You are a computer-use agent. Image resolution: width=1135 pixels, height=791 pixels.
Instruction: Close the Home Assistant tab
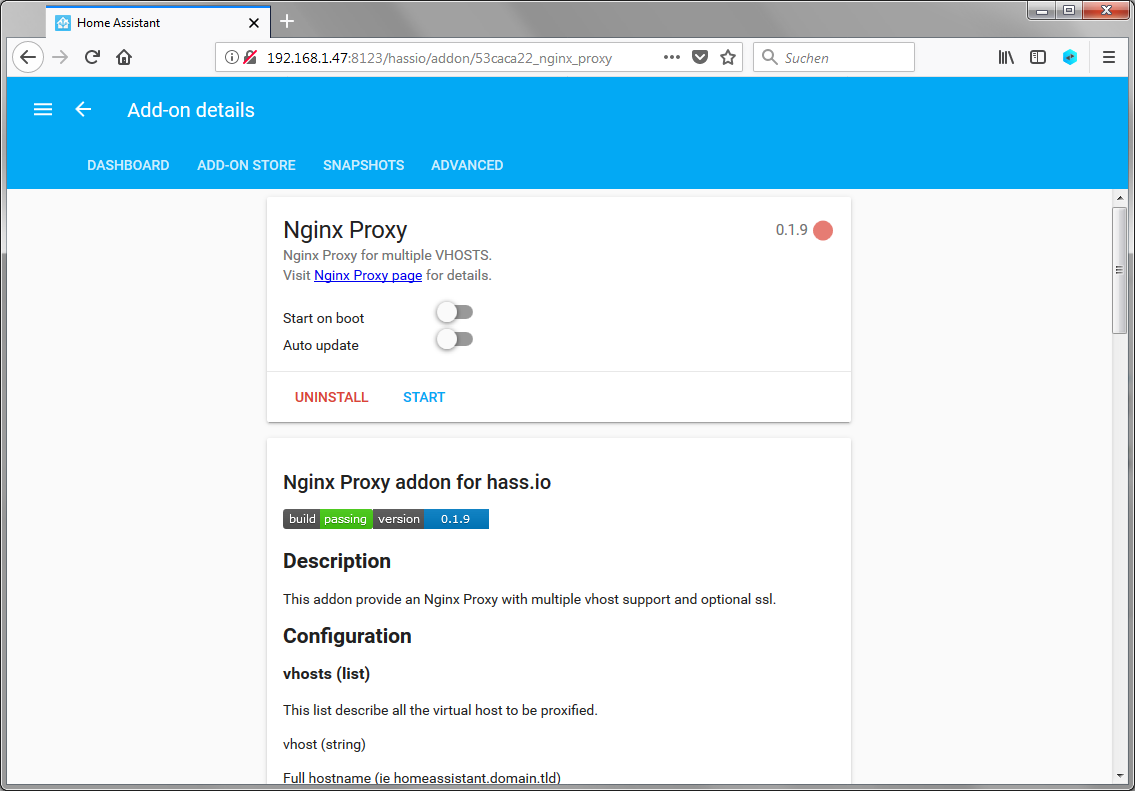click(253, 22)
